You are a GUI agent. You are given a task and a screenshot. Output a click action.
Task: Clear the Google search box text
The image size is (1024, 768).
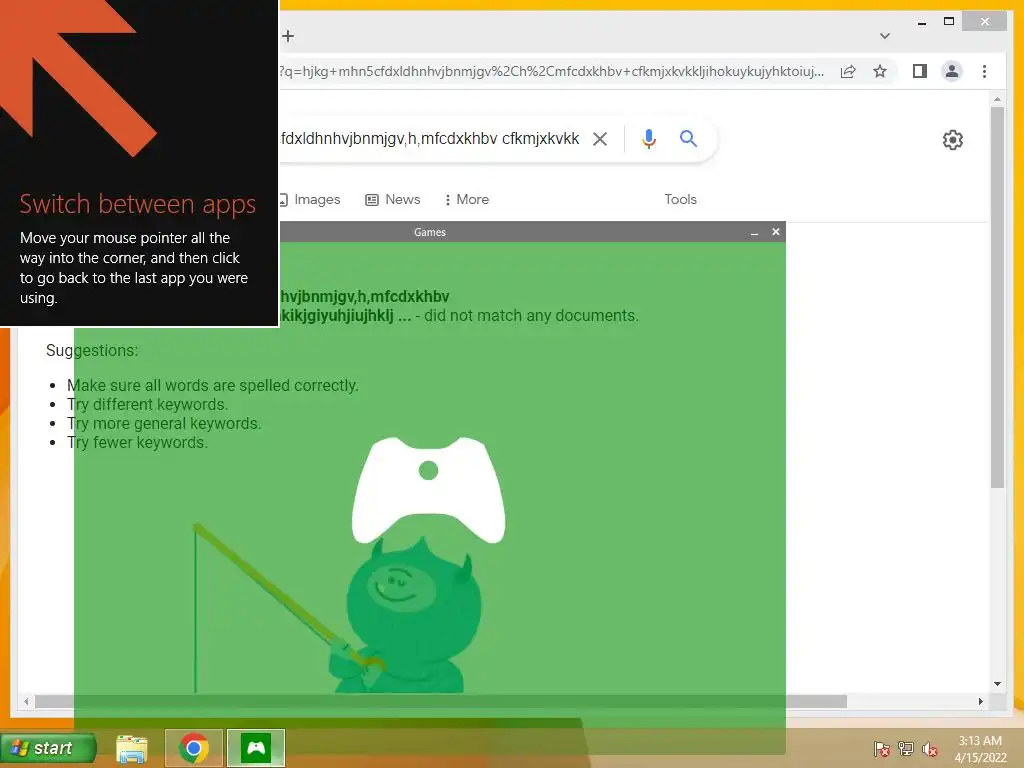[x=600, y=138]
